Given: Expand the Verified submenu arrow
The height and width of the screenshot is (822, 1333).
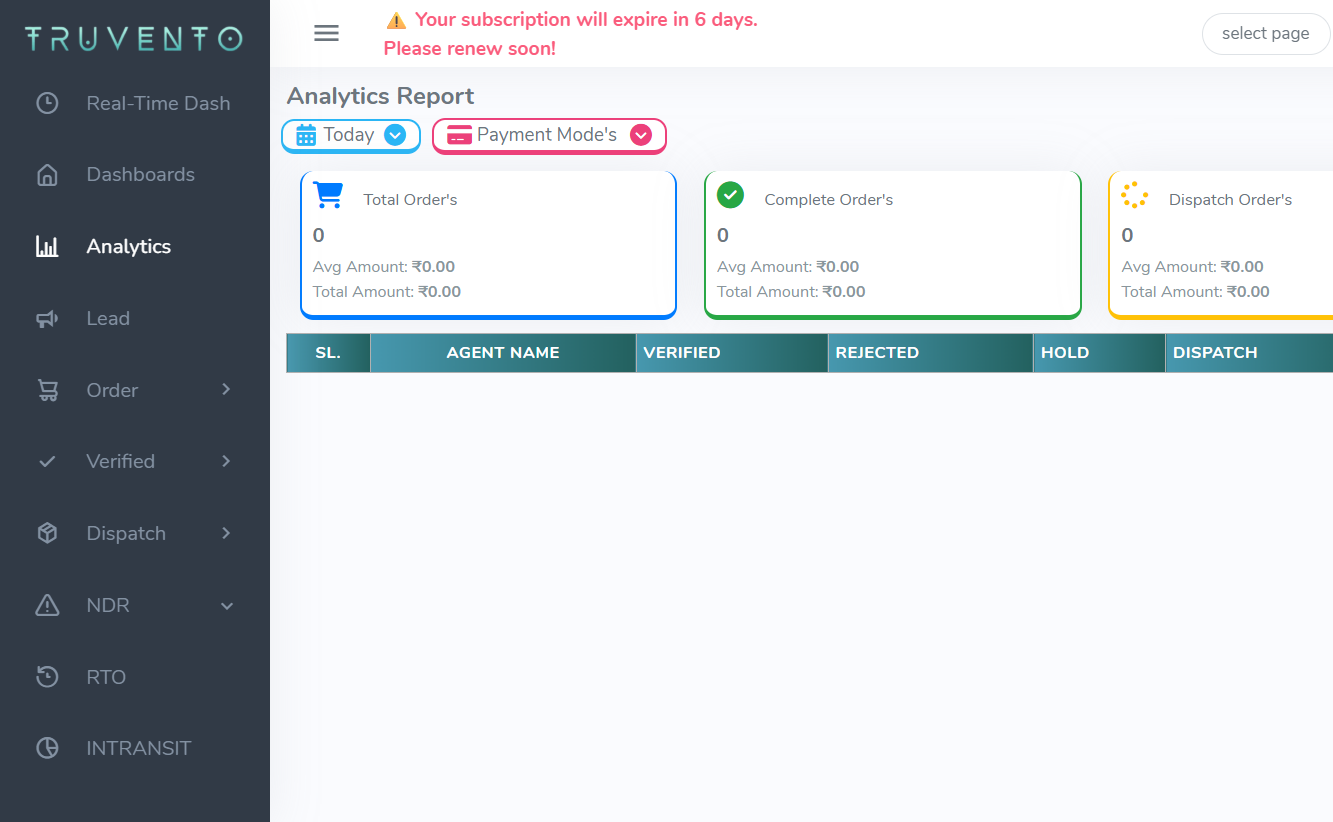Looking at the screenshot, I should point(226,461).
